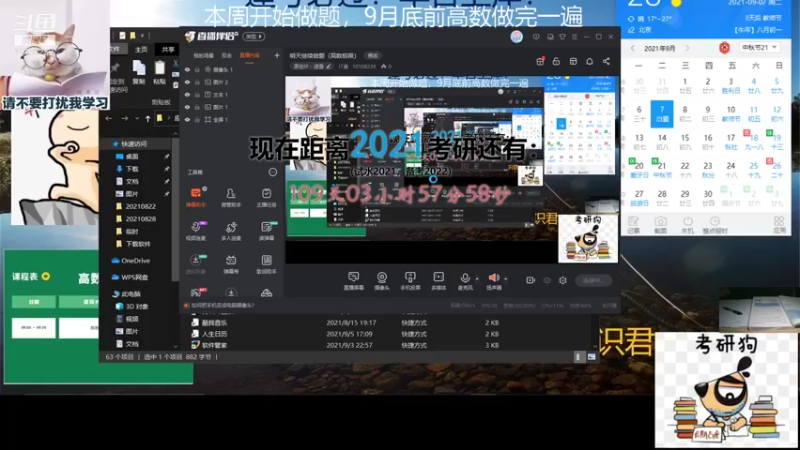Add a 手机投屏 phone cast source
The image size is (800, 450).
click(x=410, y=281)
